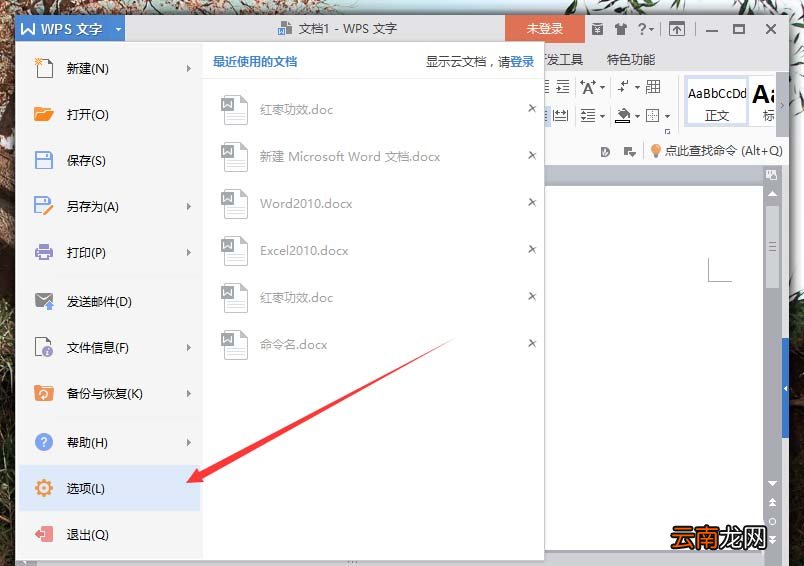Click the 点此查找命令 search field
The height and width of the screenshot is (566, 804).
point(723,151)
